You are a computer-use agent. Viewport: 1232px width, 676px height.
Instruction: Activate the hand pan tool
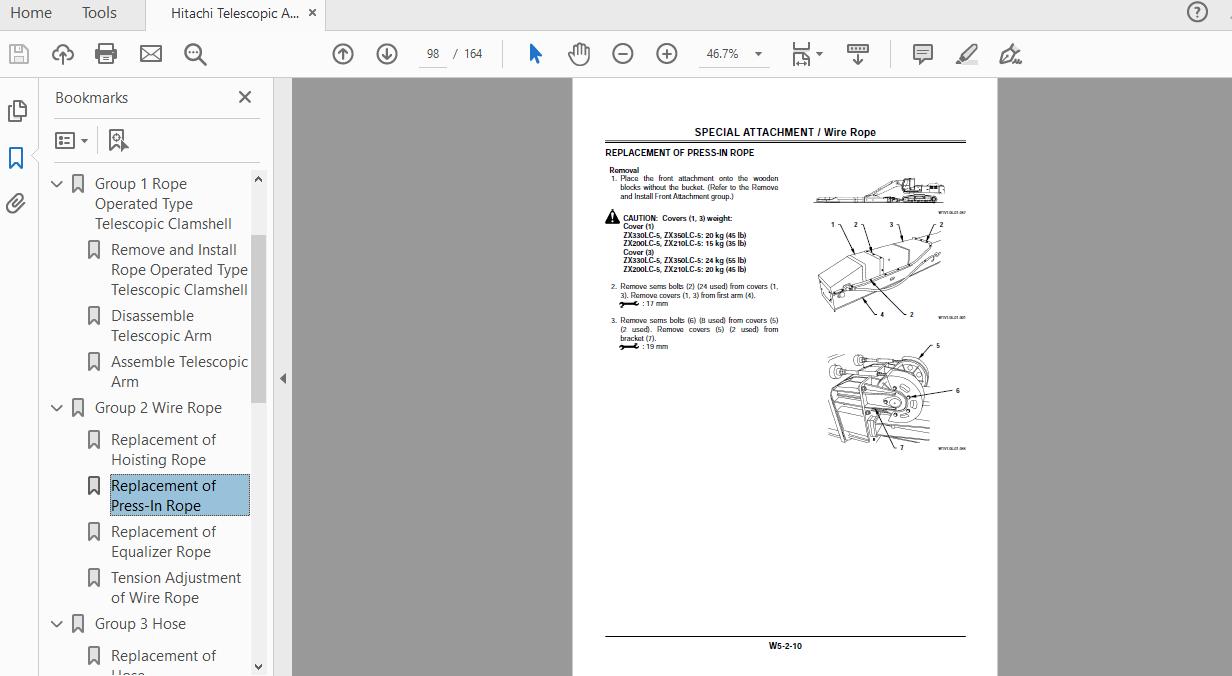(x=579, y=54)
